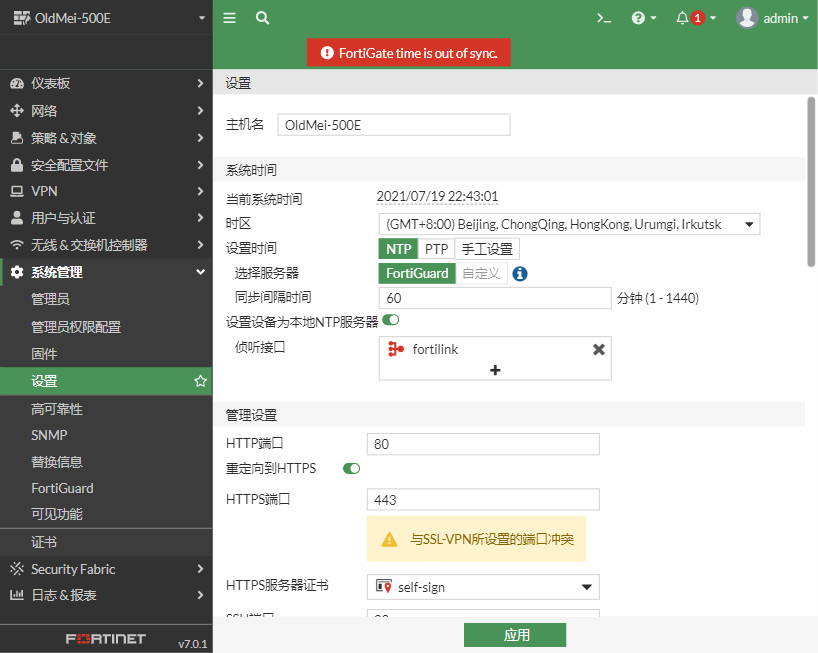Click the wireless controller wifi icon
This screenshot has width=818, height=653.
(17, 245)
